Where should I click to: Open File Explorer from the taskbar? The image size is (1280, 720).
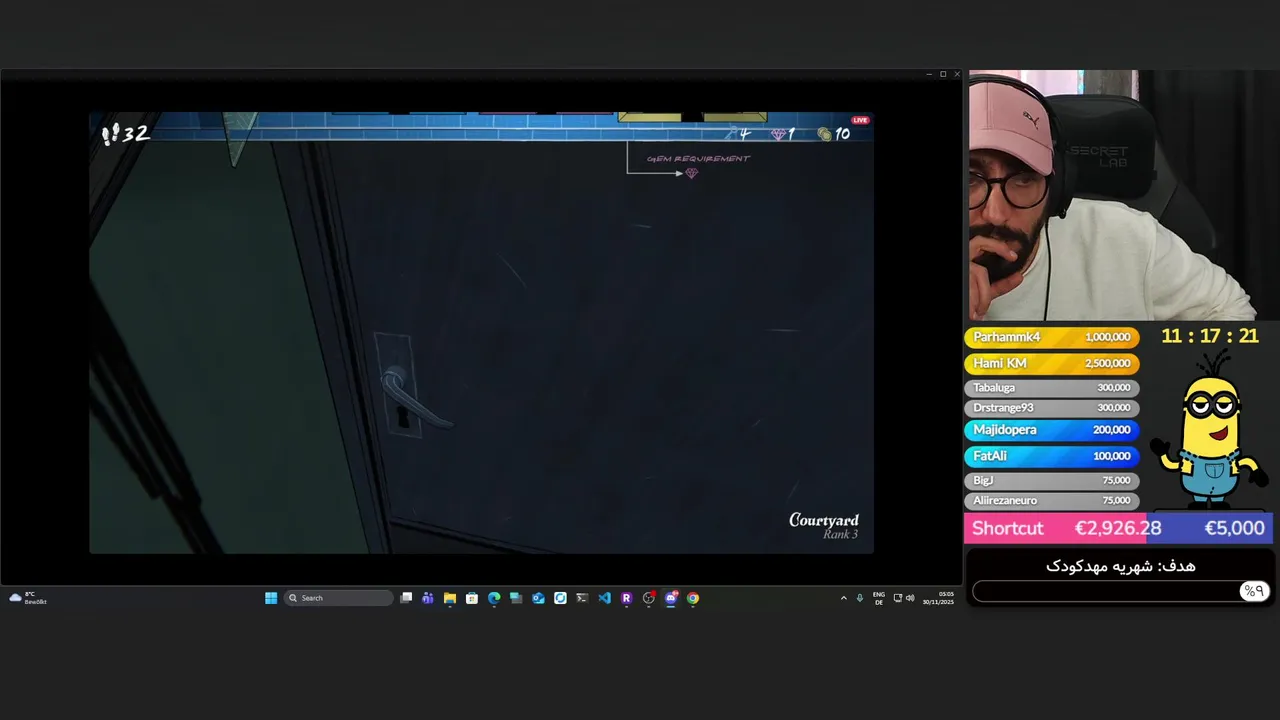point(450,598)
